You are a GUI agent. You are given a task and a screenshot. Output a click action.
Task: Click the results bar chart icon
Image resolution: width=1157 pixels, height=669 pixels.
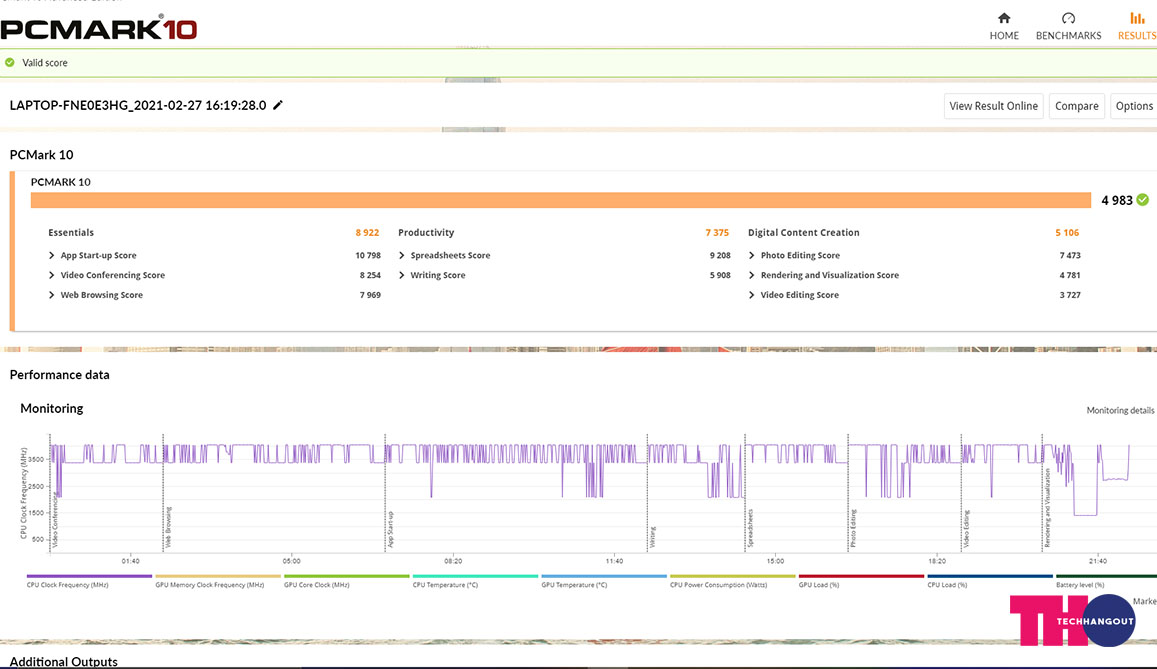pyautogui.click(x=1137, y=18)
